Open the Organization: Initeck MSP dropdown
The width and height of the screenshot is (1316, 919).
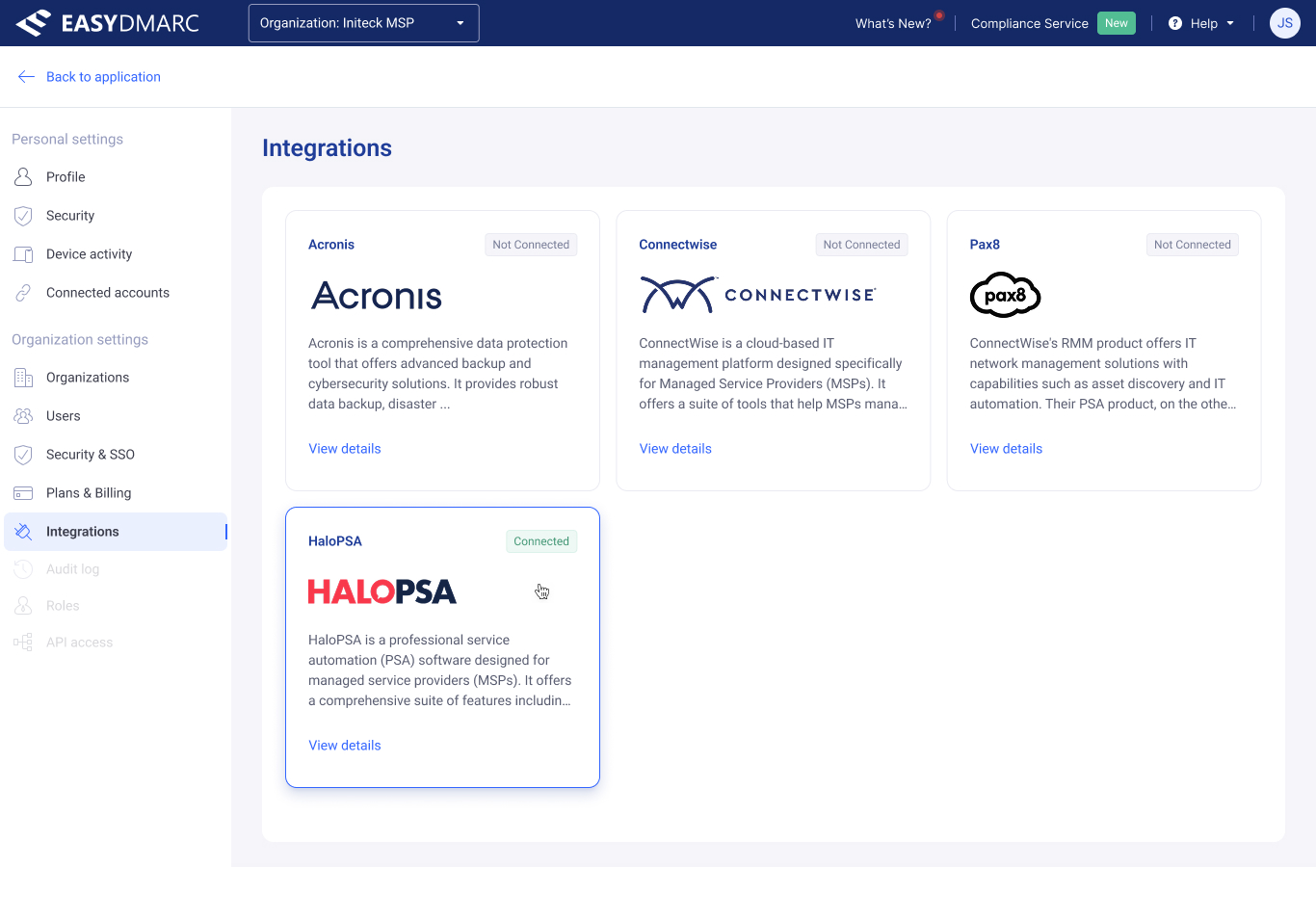[363, 23]
